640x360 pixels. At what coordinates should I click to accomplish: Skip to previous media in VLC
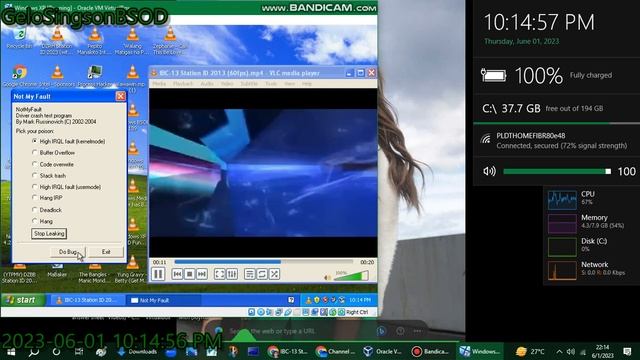[177, 274]
